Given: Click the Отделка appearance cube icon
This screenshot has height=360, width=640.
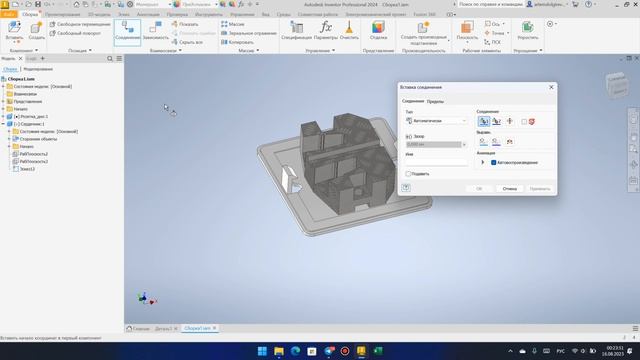Looking at the screenshot, I should (378, 28).
